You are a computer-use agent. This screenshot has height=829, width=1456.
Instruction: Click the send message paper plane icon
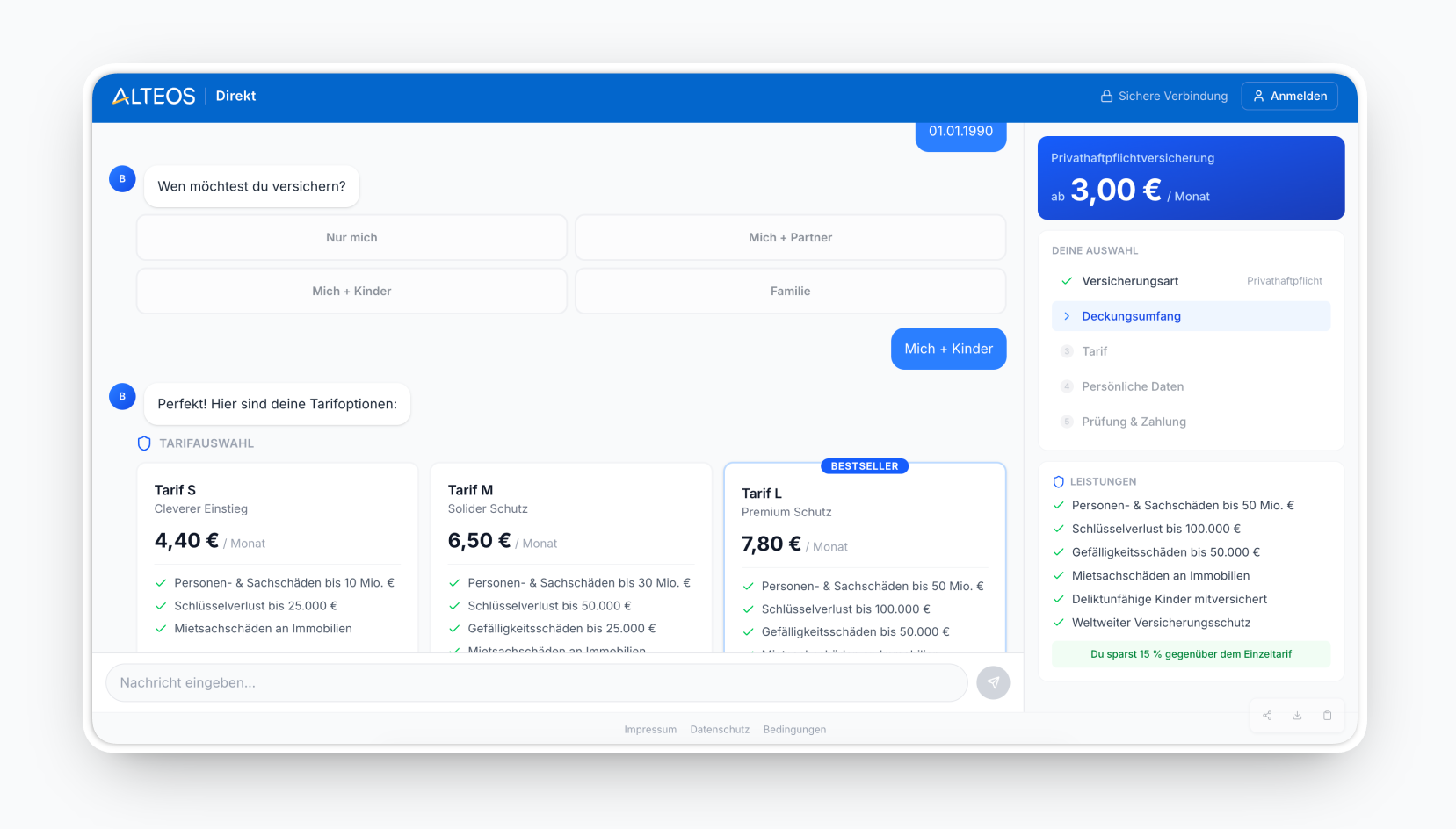click(x=993, y=682)
